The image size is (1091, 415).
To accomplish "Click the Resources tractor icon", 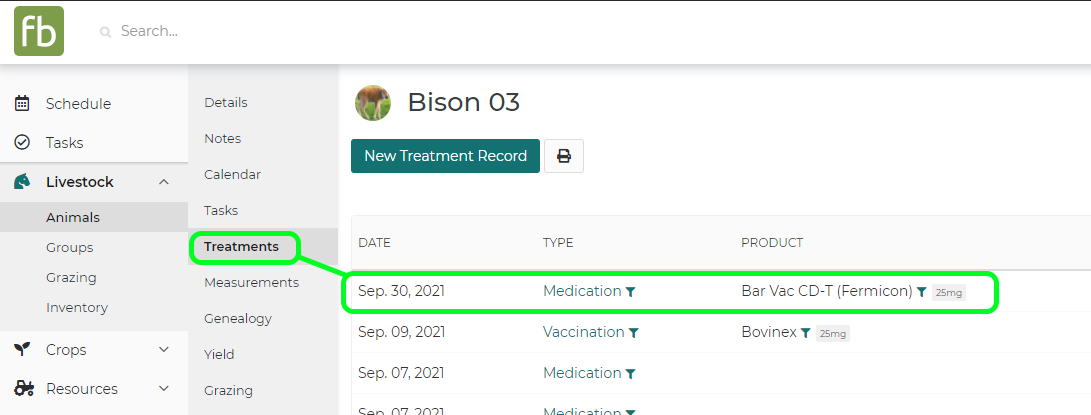I will pyautogui.click(x=22, y=389).
